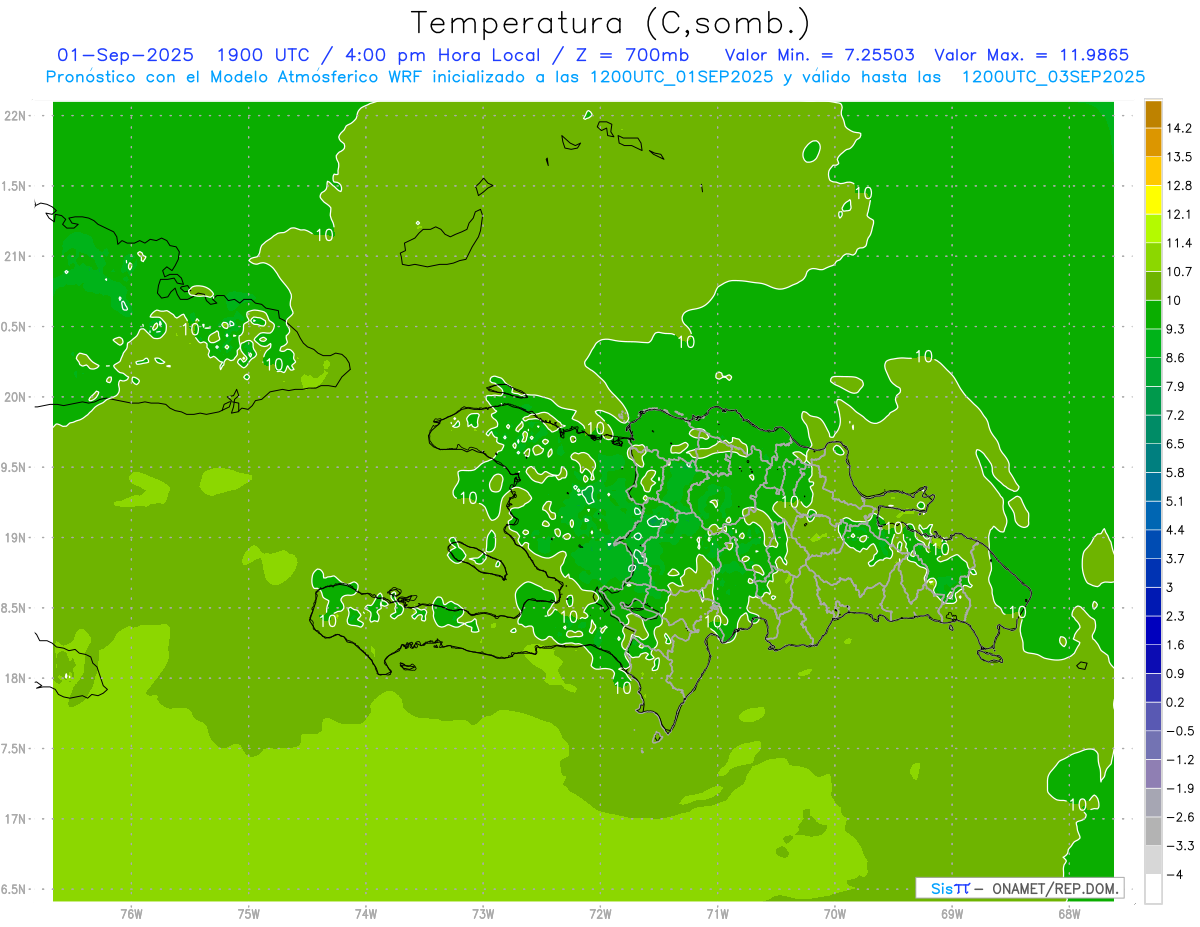Click the 12.1 legend value
The image size is (1200, 927).
tap(1179, 214)
